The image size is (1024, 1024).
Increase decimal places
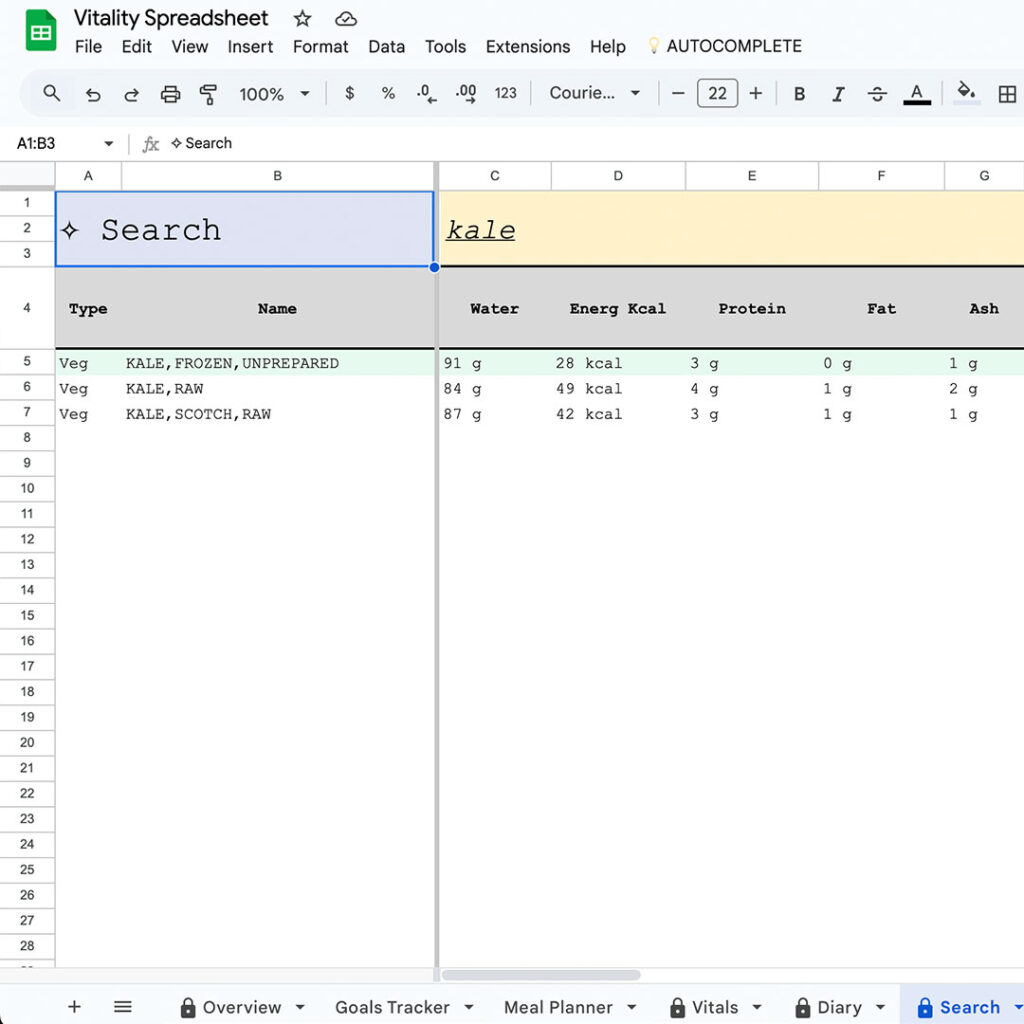(466, 93)
